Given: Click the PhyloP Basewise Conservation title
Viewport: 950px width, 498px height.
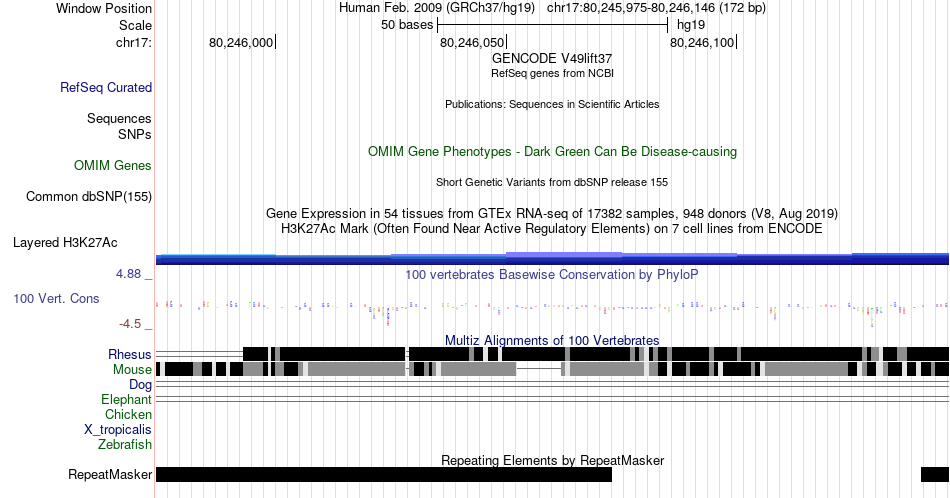Looking at the screenshot, I should tap(552, 274).
